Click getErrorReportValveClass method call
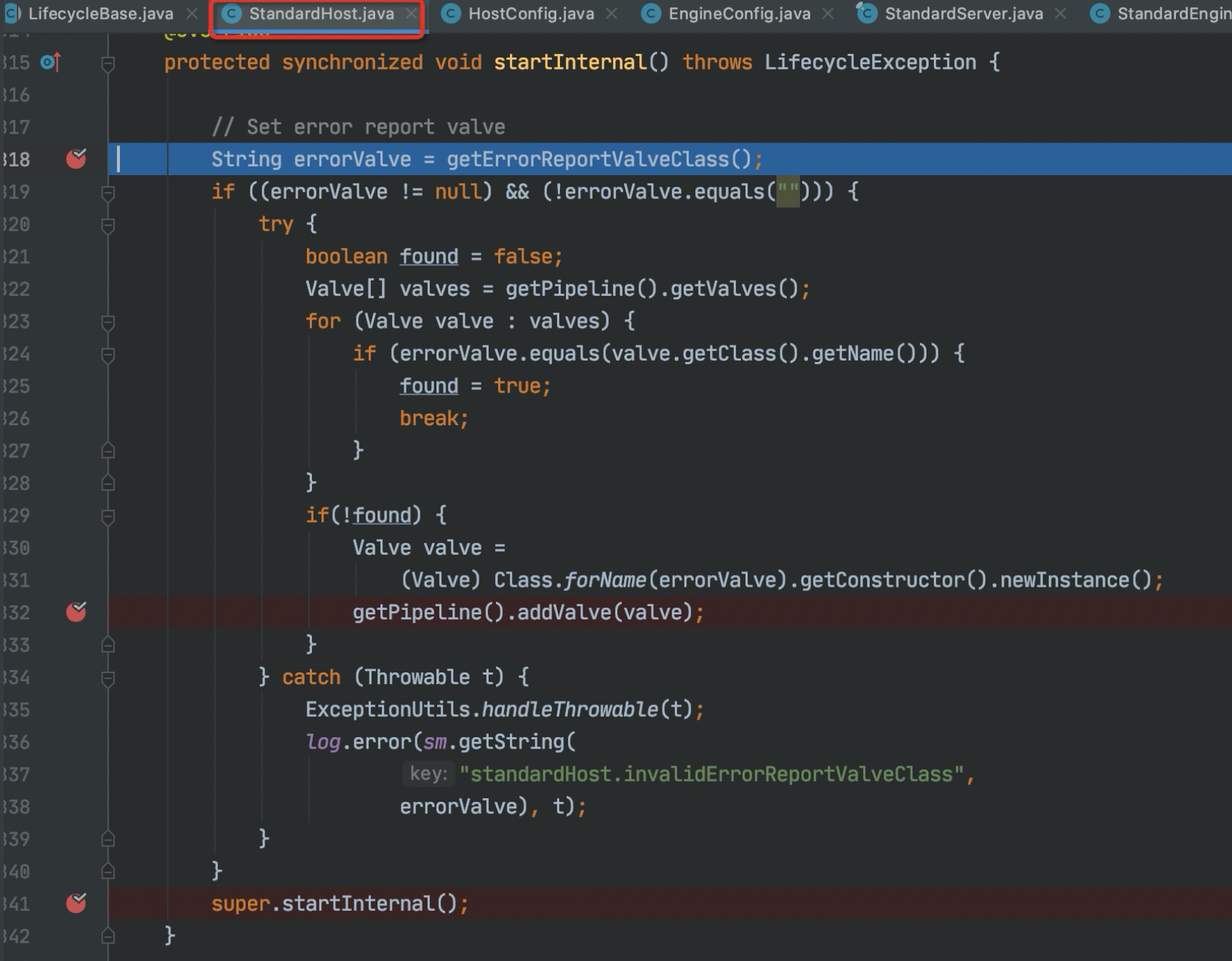Image resolution: width=1232 pixels, height=961 pixels. 599,159
